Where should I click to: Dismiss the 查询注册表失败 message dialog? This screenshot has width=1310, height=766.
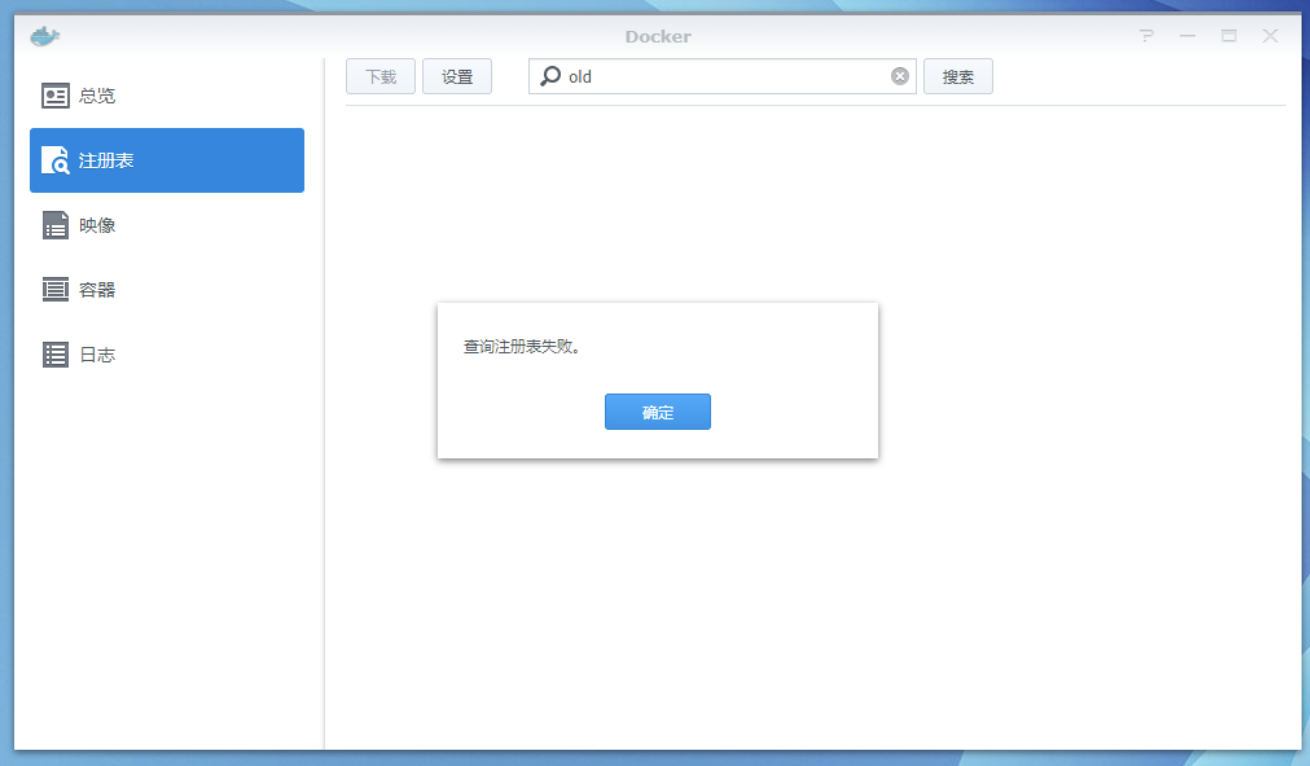click(657, 411)
